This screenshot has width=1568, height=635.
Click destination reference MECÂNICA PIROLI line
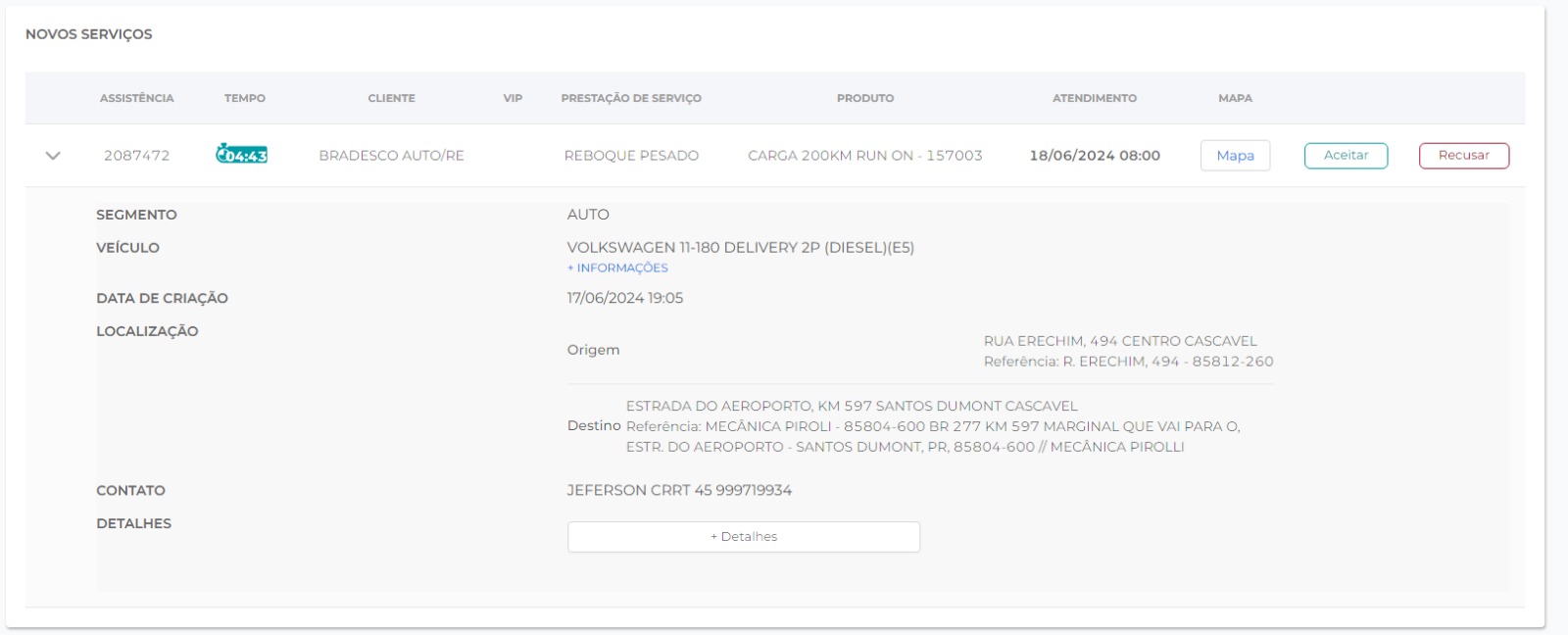coord(933,426)
